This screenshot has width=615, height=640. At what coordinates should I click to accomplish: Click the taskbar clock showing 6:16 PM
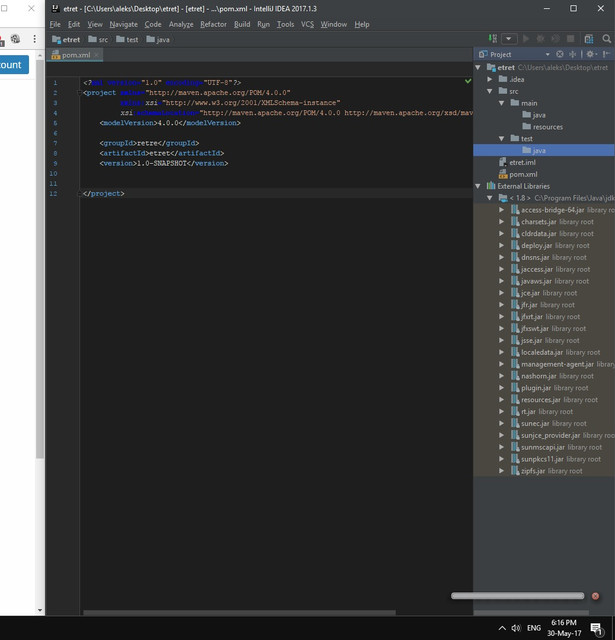[x=564, y=628]
